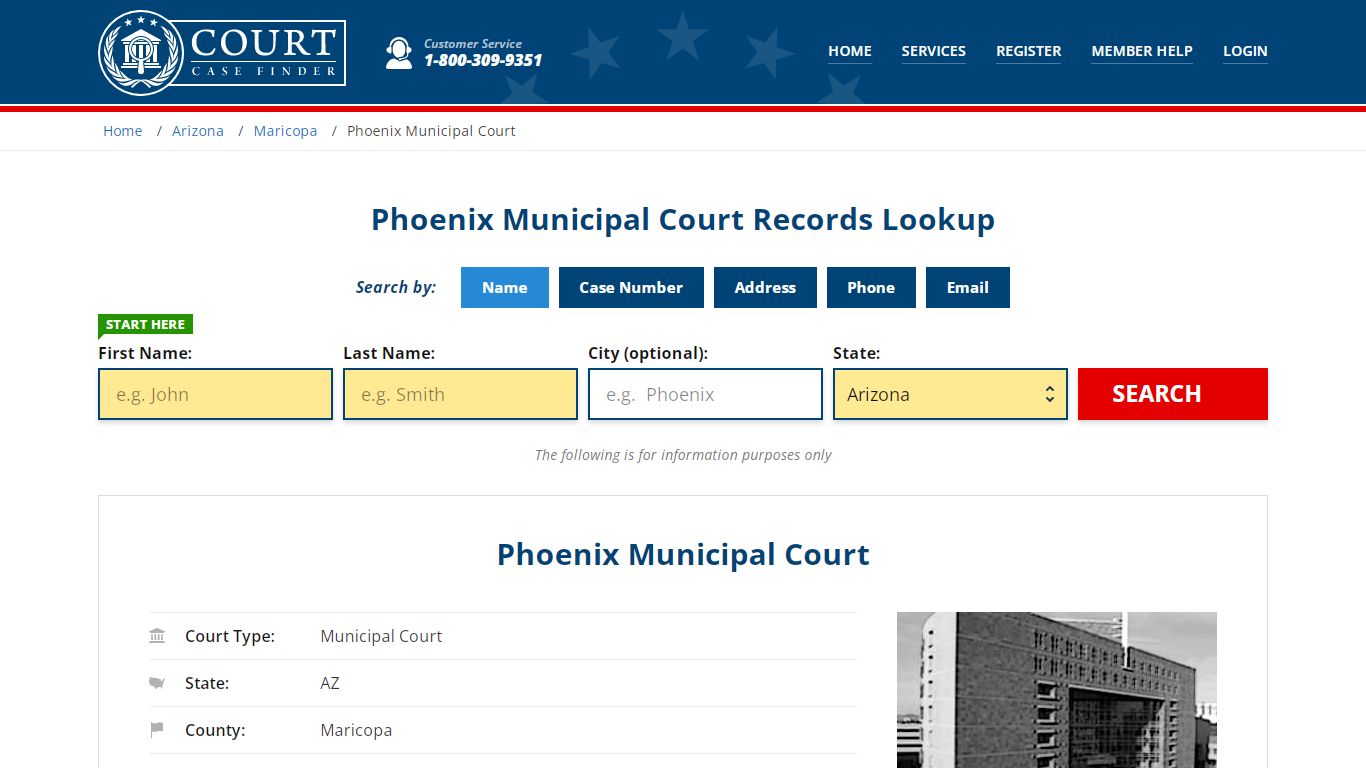Image resolution: width=1366 pixels, height=768 pixels.
Task: Click the Court Case Finder logo
Action: 222,52
